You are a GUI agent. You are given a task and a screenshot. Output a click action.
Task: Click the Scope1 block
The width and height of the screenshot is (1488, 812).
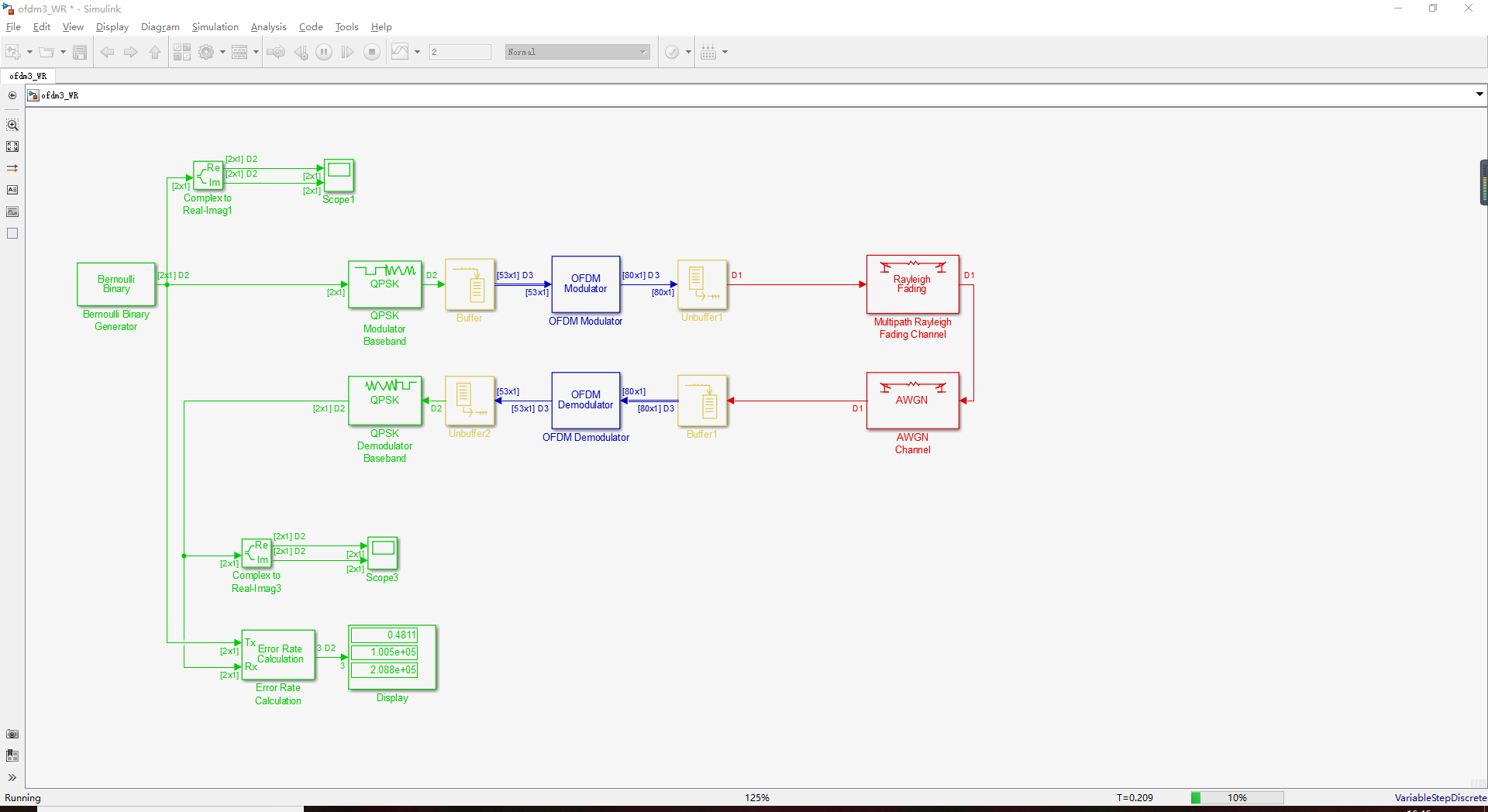coord(339,175)
